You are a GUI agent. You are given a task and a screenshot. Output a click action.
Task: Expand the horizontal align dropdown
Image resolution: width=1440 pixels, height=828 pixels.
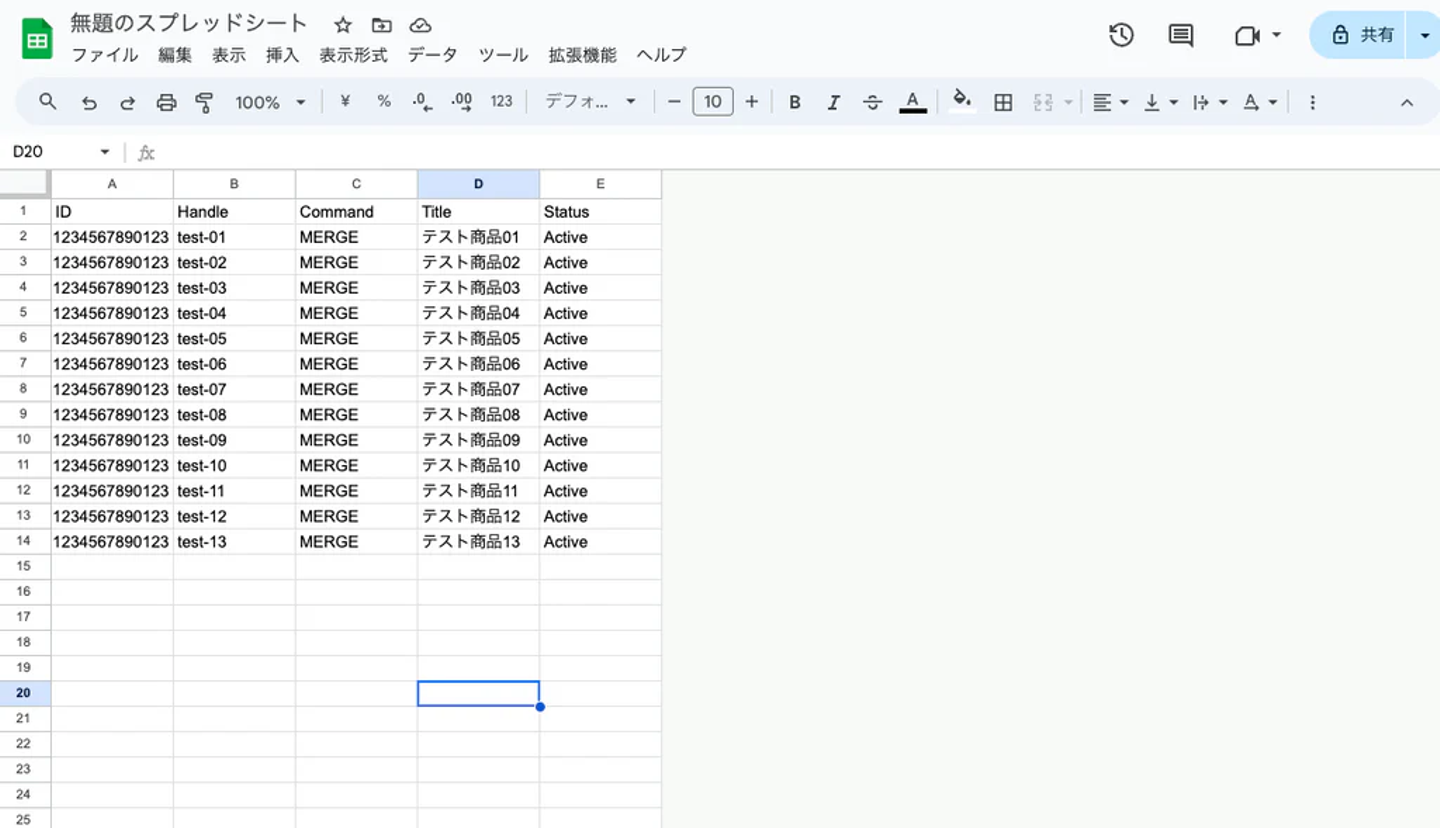(x=1110, y=102)
